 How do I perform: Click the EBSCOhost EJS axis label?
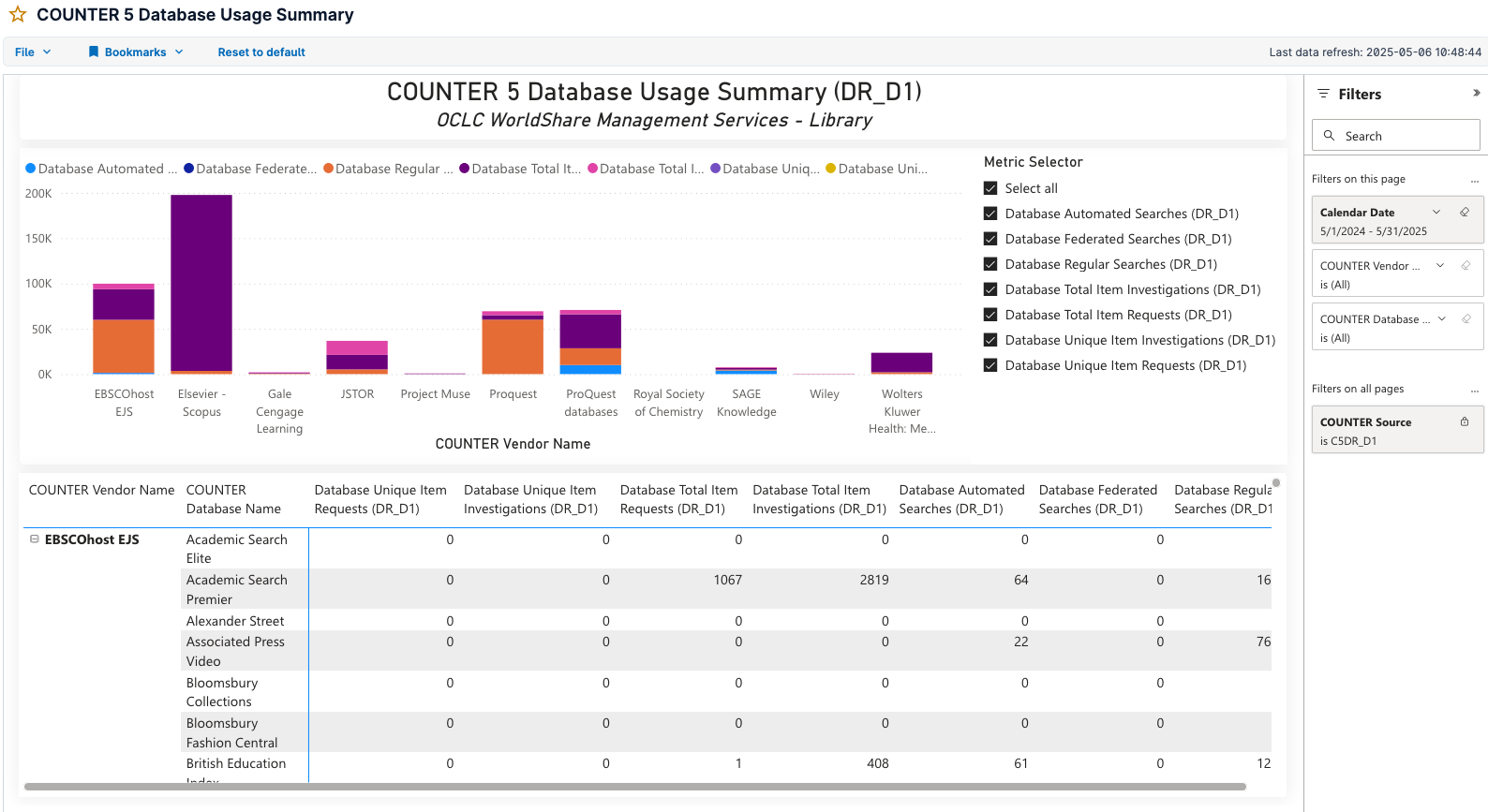tap(124, 403)
